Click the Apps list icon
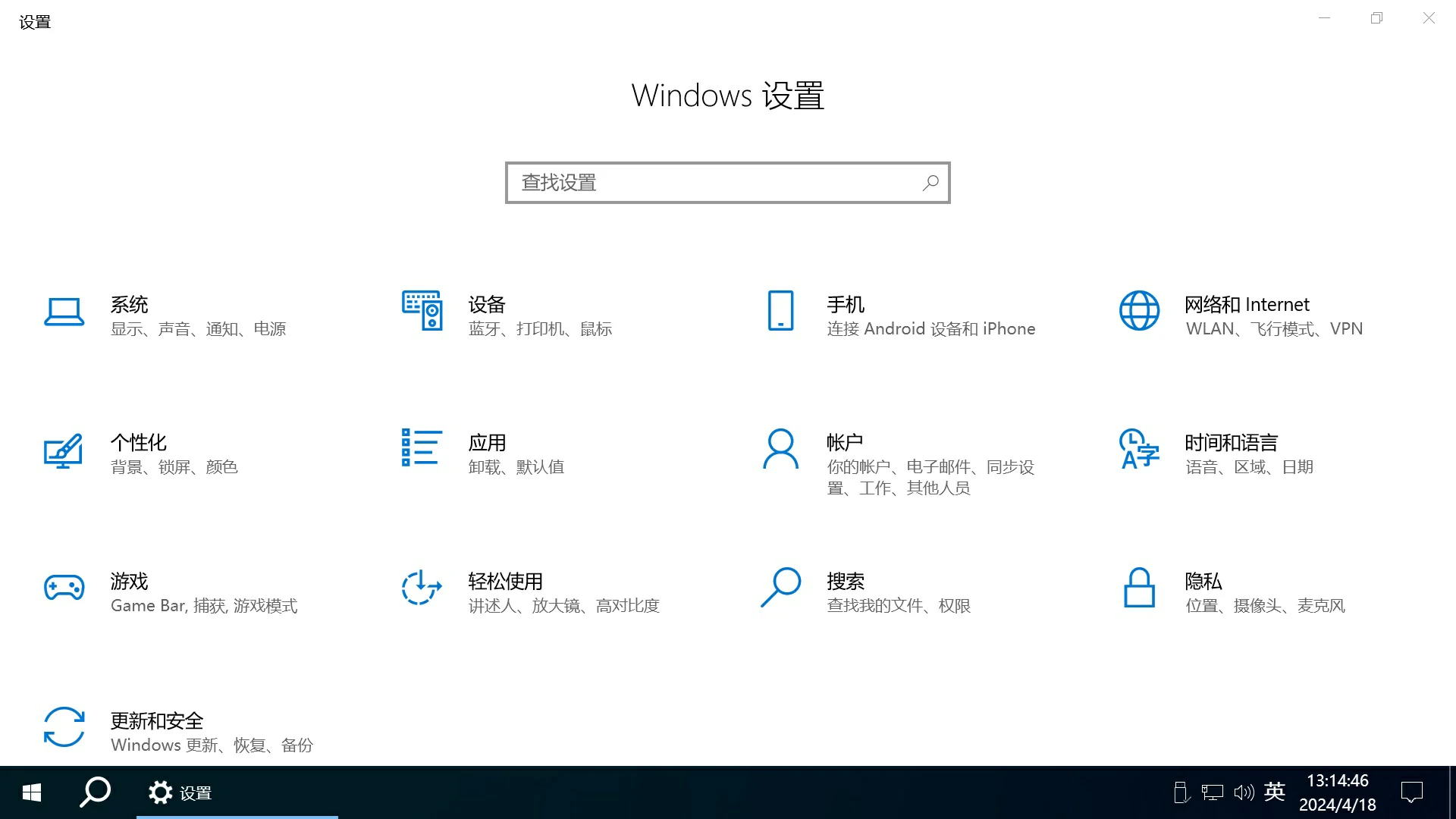The height and width of the screenshot is (819, 1456). (x=422, y=447)
